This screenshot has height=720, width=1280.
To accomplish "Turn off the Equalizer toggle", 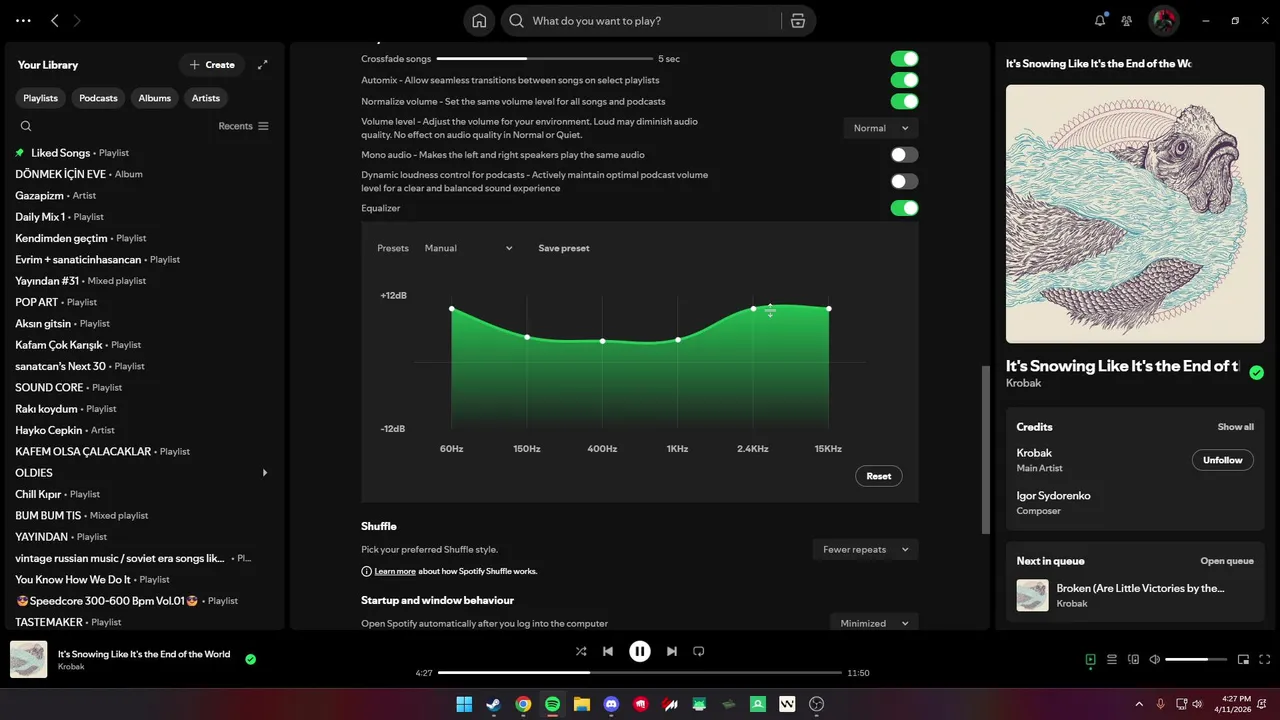I will click(x=904, y=208).
